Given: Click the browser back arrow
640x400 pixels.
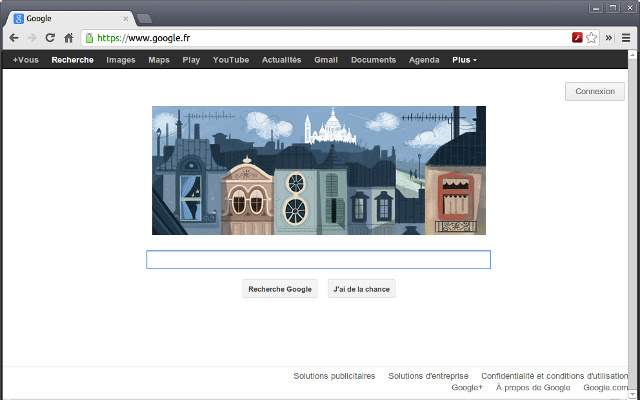Looking at the screenshot, I should coord(14,38).
